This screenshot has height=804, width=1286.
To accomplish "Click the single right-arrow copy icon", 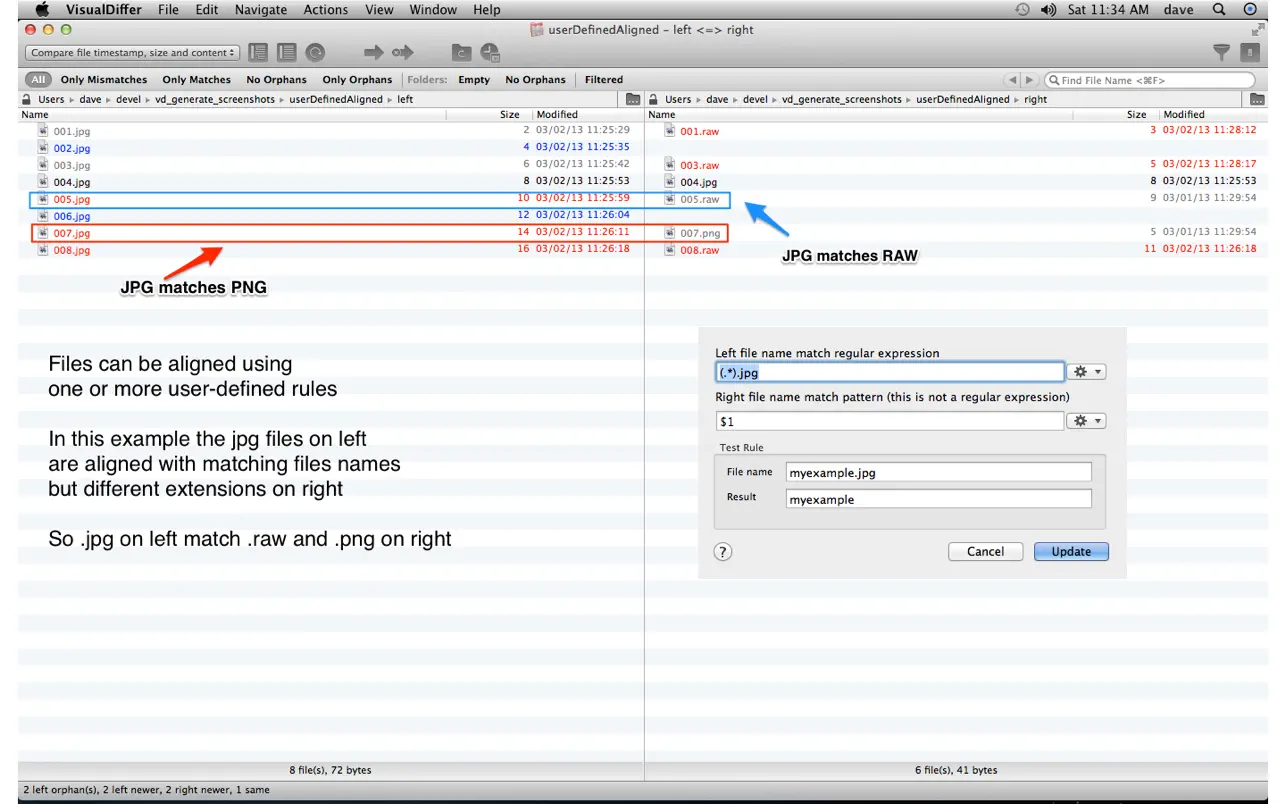I will 371,52.
